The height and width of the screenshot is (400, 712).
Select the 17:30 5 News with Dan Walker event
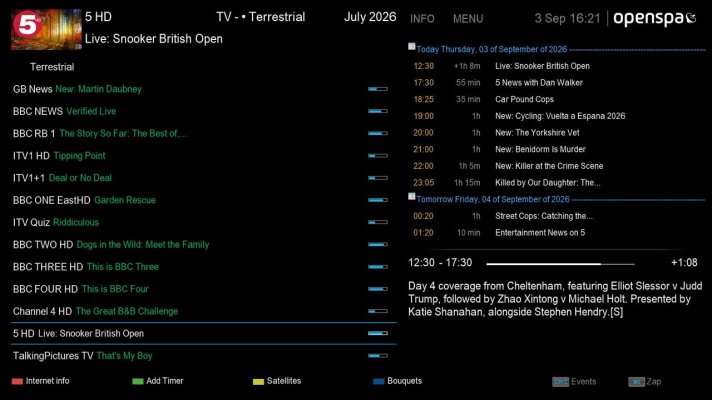[x=557, y=83]
